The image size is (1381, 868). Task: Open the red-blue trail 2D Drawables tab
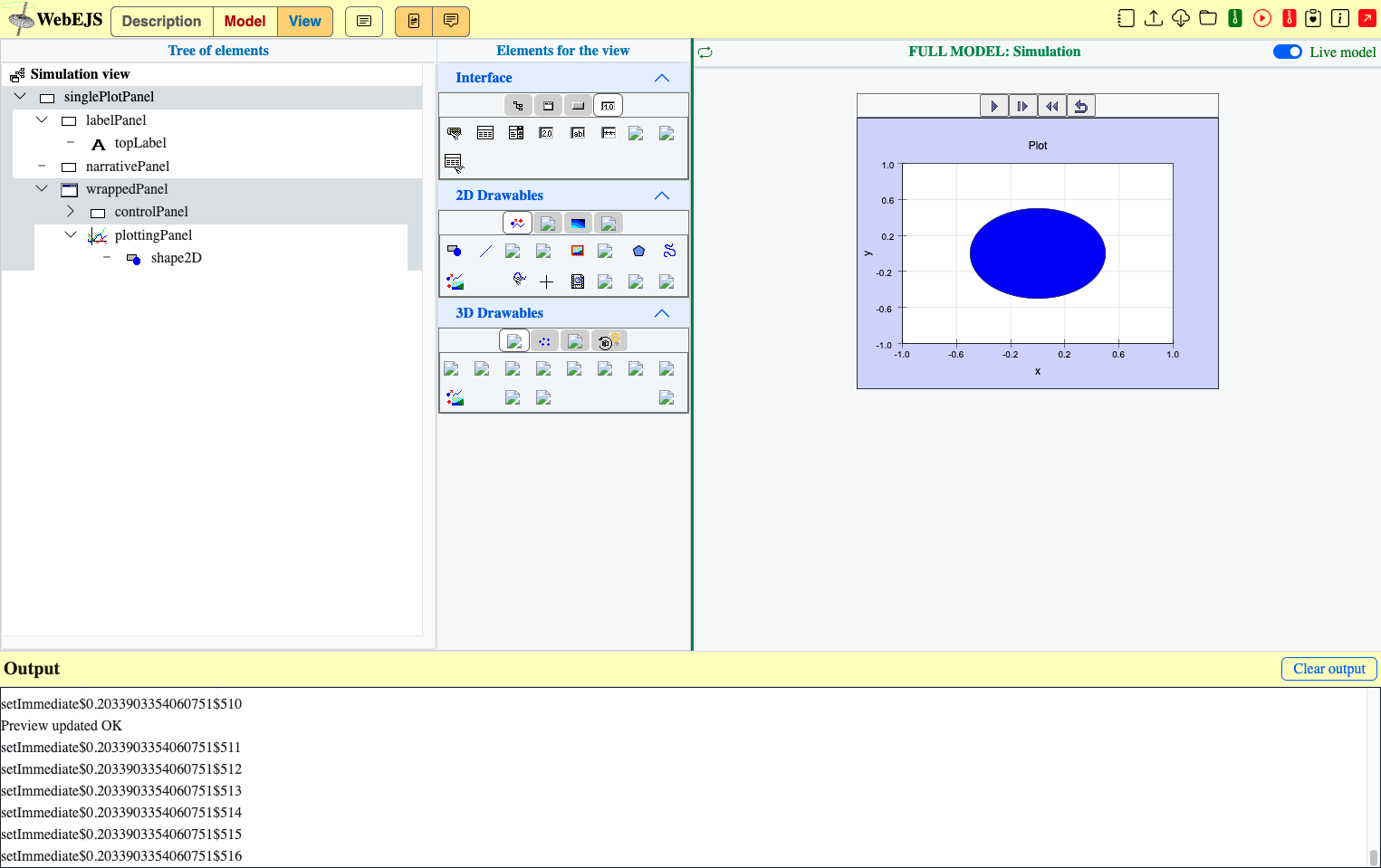(517, 223)
